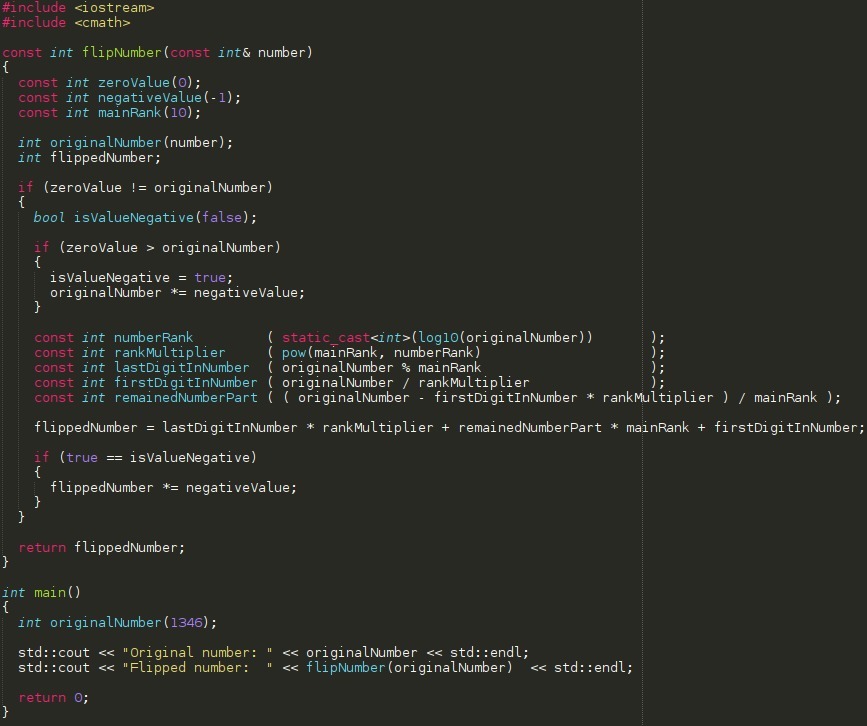Click the 'const int mainRank(10);' line
The width and height of the screenshot is (867, 726).
pyautogui.click(x=109, y=112)
